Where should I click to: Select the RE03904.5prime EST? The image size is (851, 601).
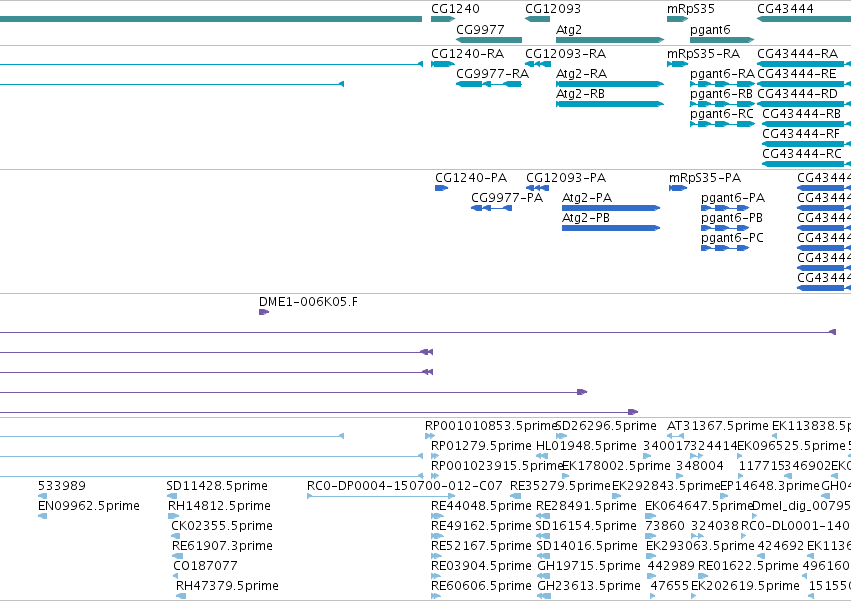pos(437,577)
